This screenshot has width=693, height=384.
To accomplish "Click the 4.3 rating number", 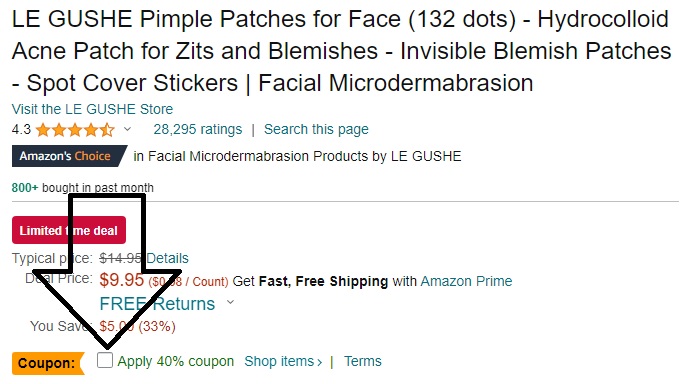I will tap(21, 129).
